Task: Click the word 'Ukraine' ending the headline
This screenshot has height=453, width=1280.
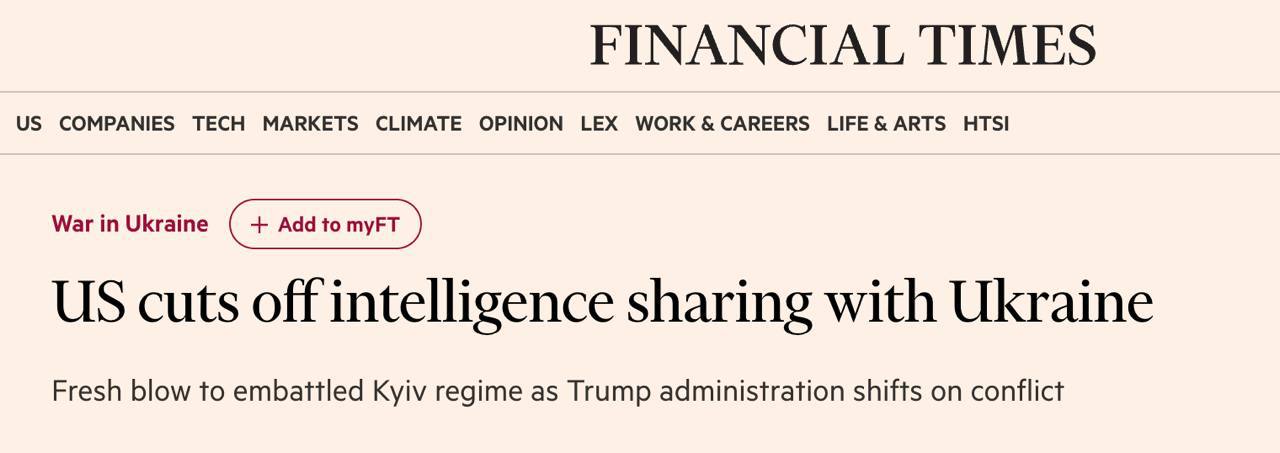Action: coord(1050,302)
